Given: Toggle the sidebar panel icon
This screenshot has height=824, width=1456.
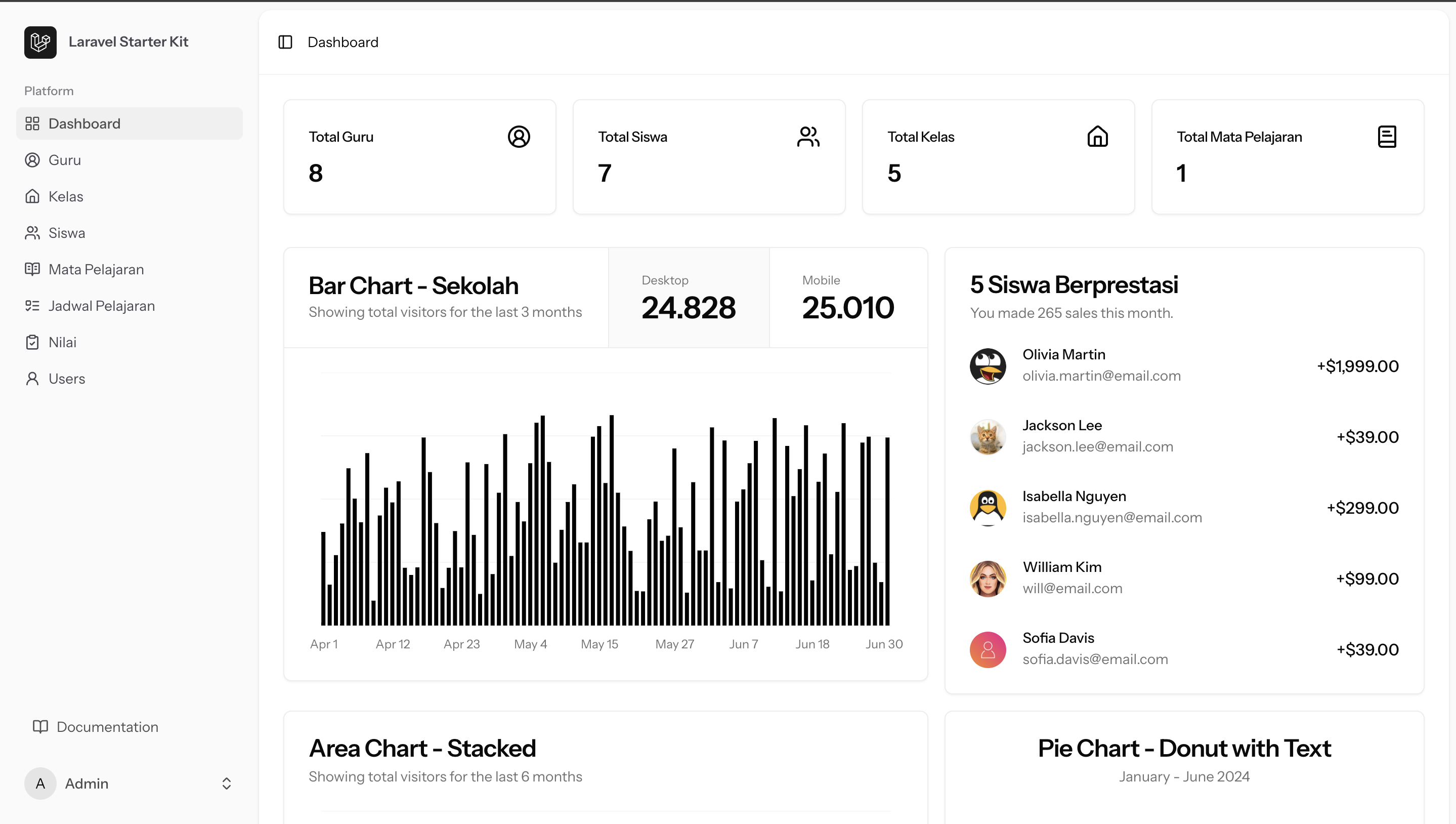Looking at the screenshot, I should click(x=285, y=42).
